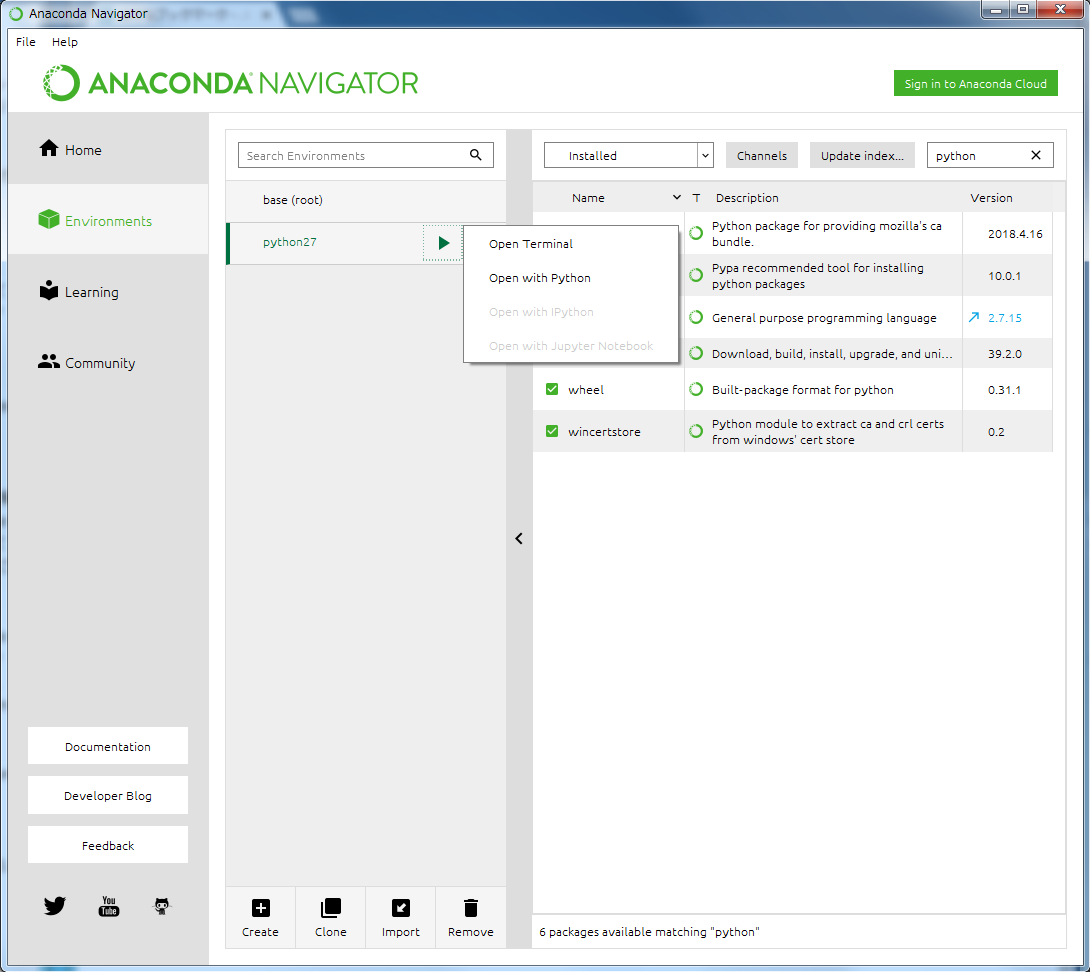
Task: Click Built-package format for python description
Action: click(802, 389)
